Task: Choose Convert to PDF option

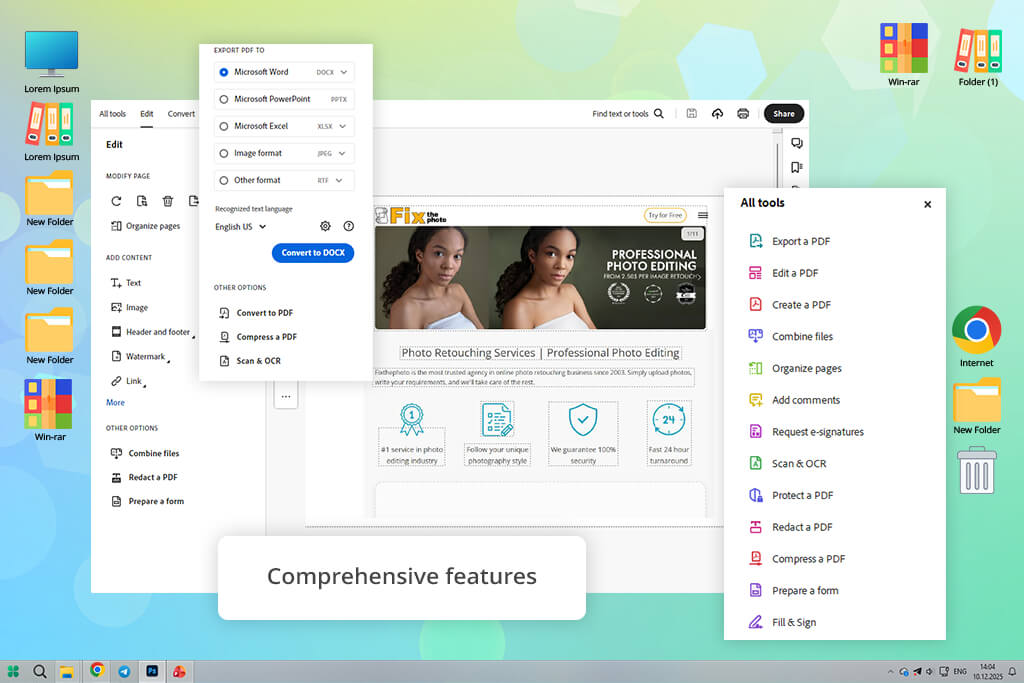Action: [x=256, y=313]
